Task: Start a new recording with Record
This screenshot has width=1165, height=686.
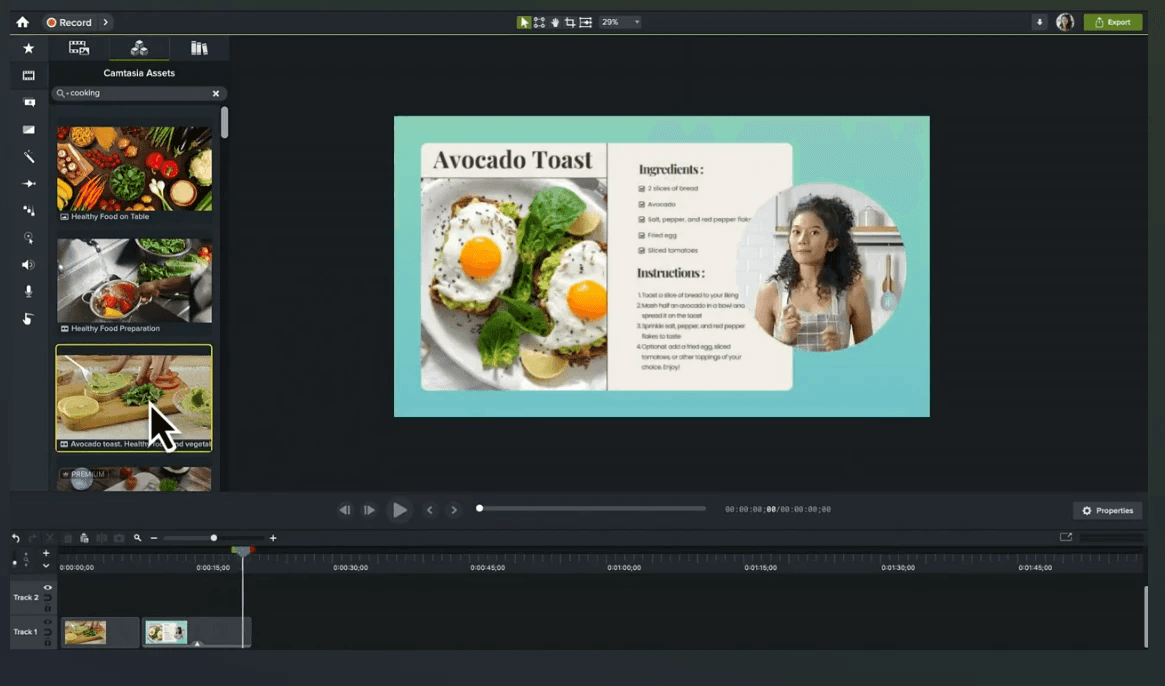Action: tap(69, 22)
